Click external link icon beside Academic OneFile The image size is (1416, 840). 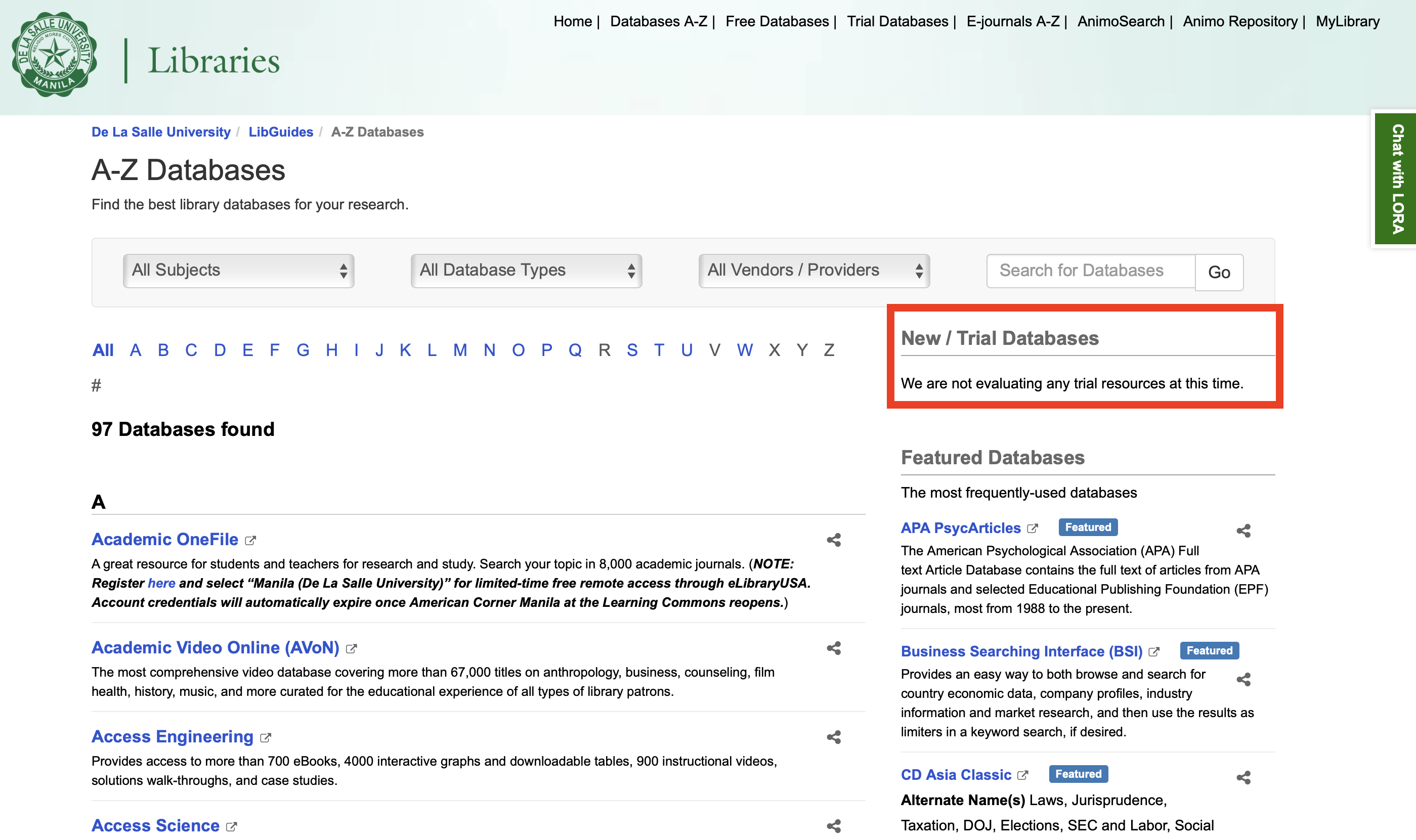(x=250, y=541)
